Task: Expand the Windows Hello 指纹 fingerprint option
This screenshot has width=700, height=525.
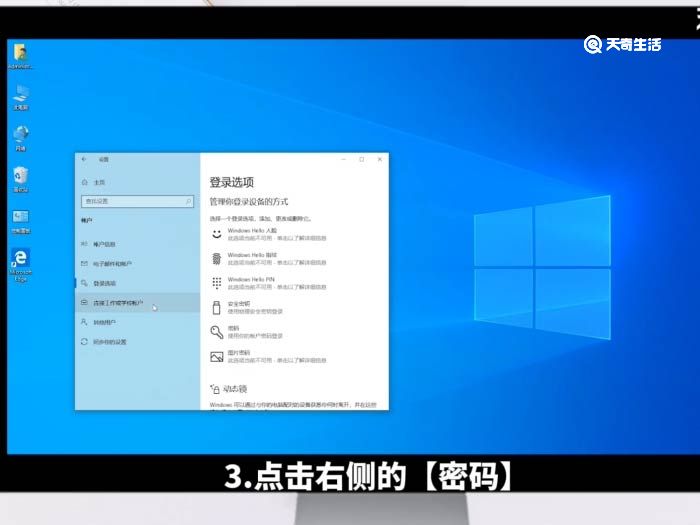Action: pyautogui.click(x=269, y=258)
